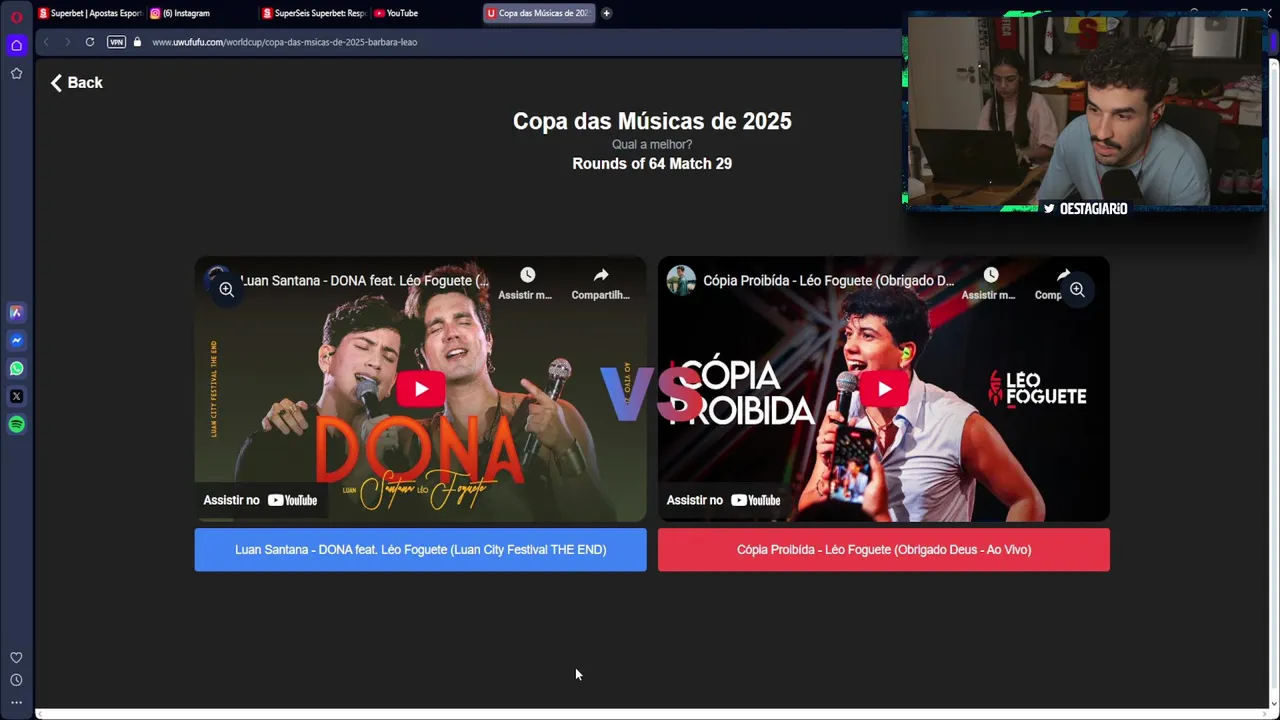Open WhatsApp from the Opera sidebar
This screenshot has height=720, width=1280.
pyautogui.click(x=16, y=368)
